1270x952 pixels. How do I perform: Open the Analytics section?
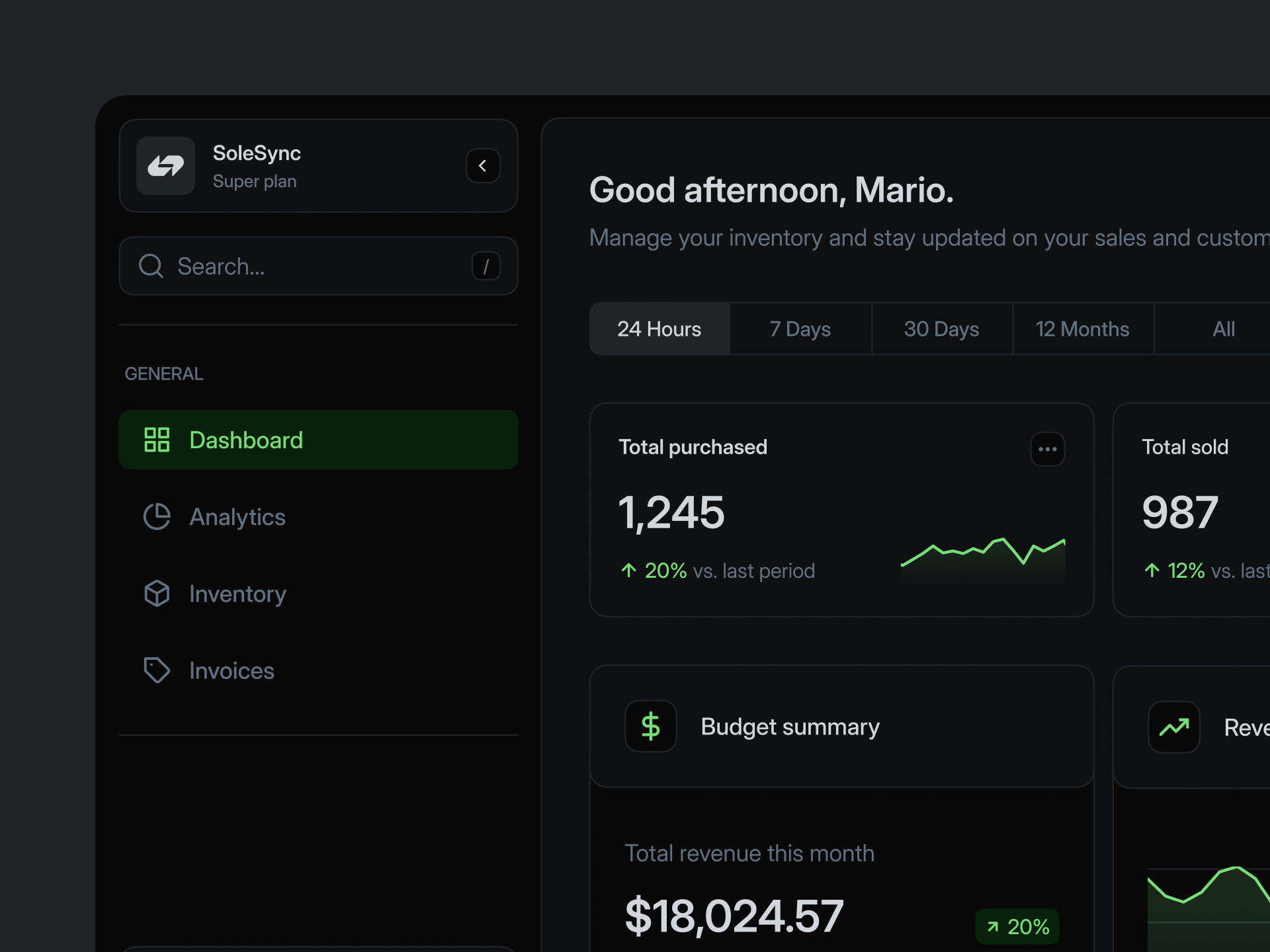(x=237, y=516)
